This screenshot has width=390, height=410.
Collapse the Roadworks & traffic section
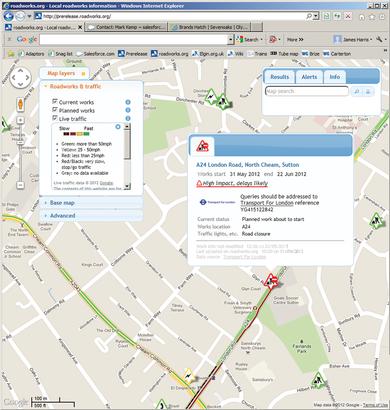pyautogui.click(x=75, y=86)
